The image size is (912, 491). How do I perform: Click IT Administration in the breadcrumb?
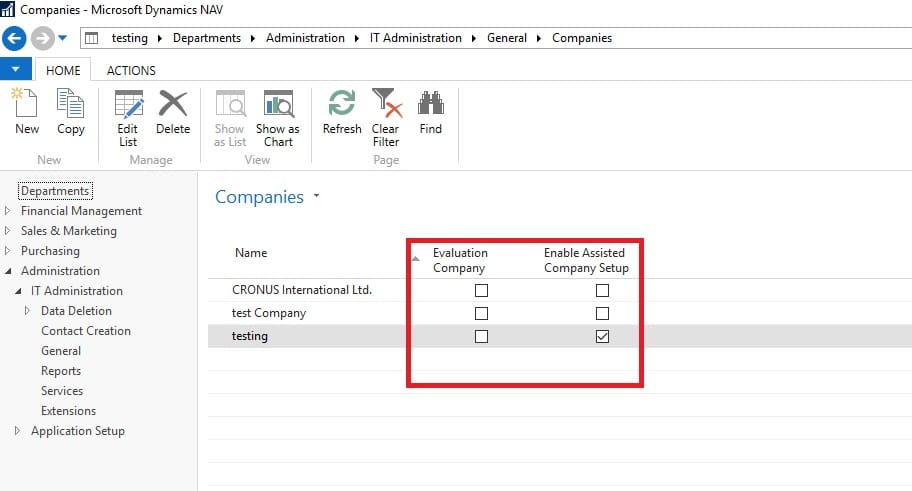point(415,38)
